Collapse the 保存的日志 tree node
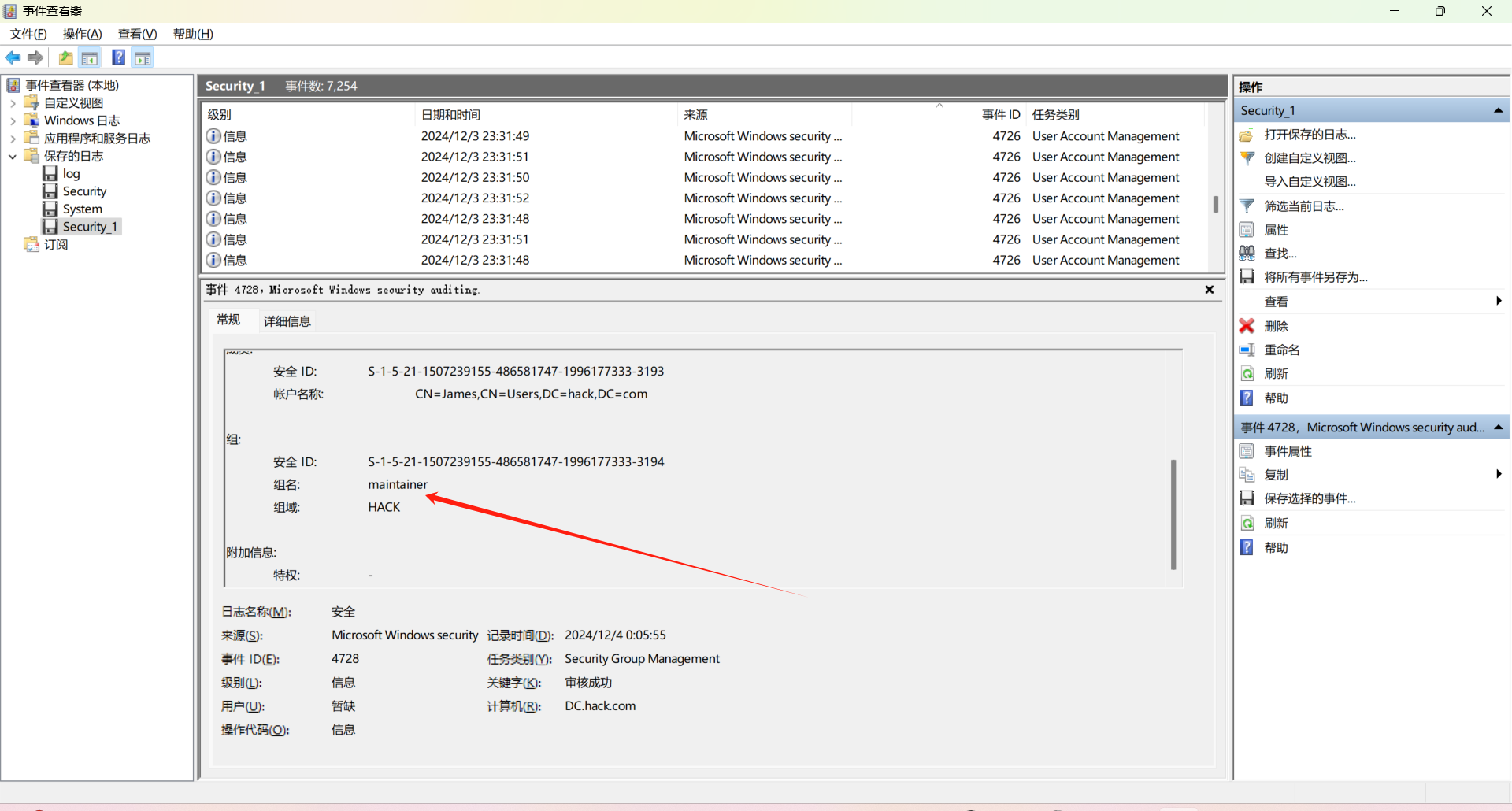This screenshot has height=811, width=1512. (13, 156)
